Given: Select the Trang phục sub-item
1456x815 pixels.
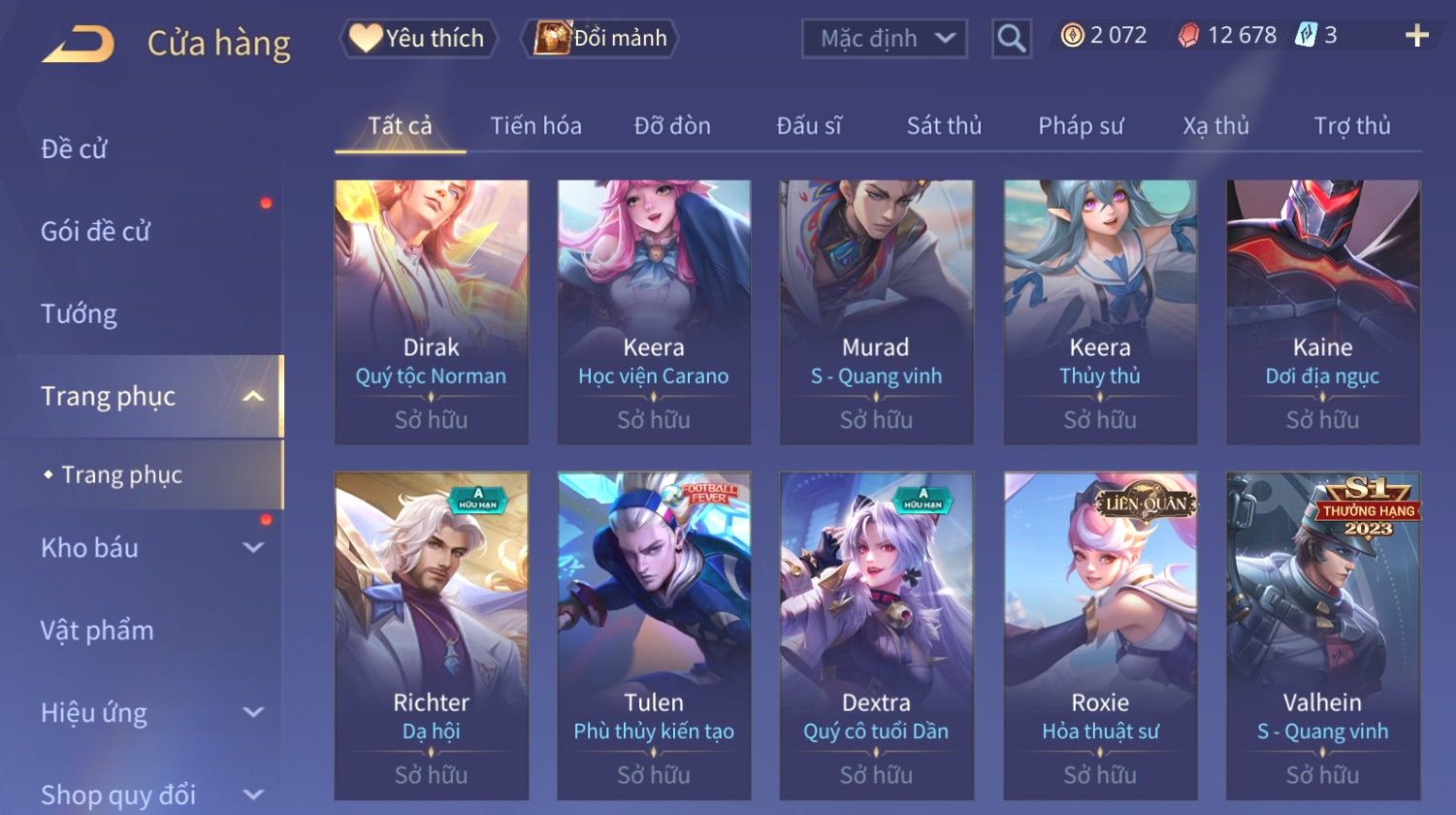Looking at the screenshot, I should (x=122, y=474).
